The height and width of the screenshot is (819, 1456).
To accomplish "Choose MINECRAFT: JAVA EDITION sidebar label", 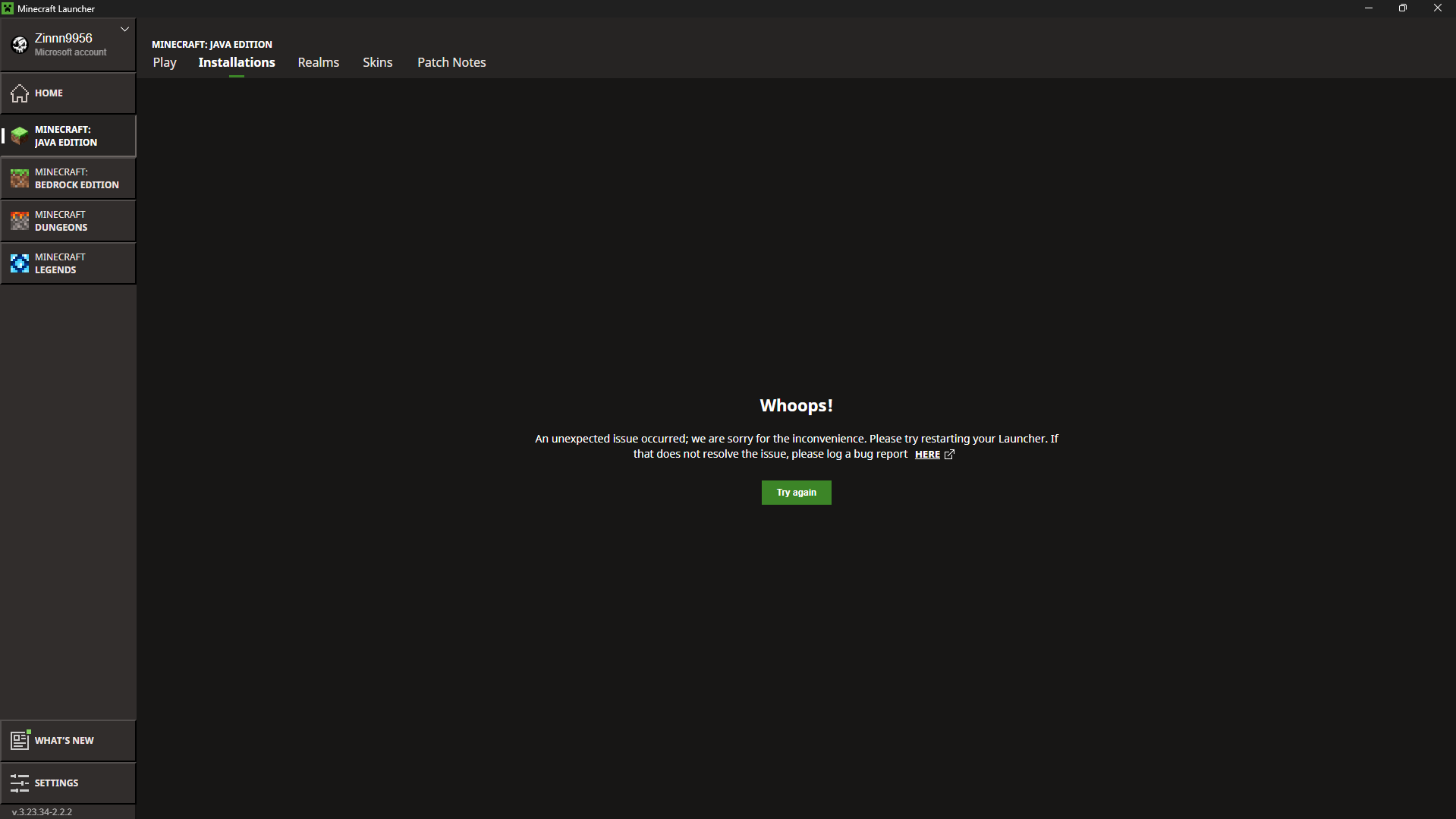I will click(x=66, y=136).
